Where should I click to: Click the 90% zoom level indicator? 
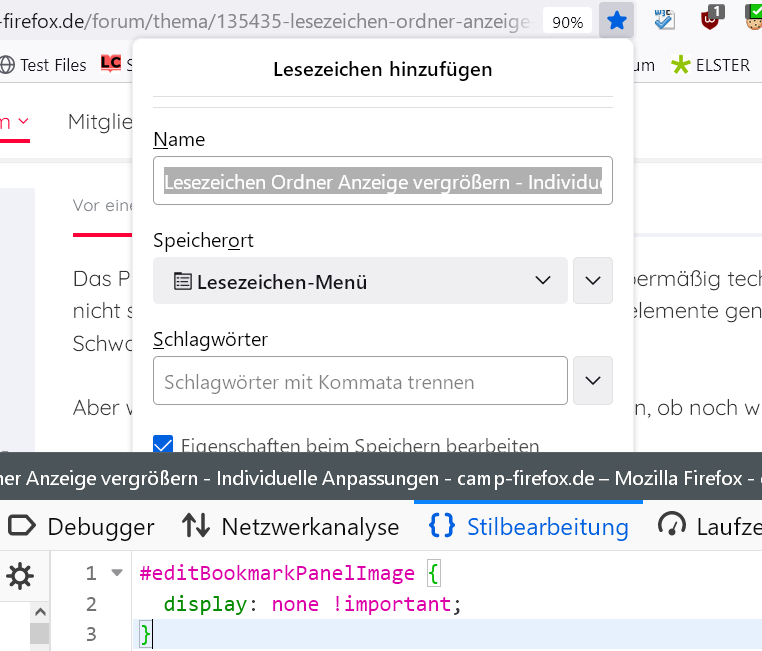pos(567,21)
